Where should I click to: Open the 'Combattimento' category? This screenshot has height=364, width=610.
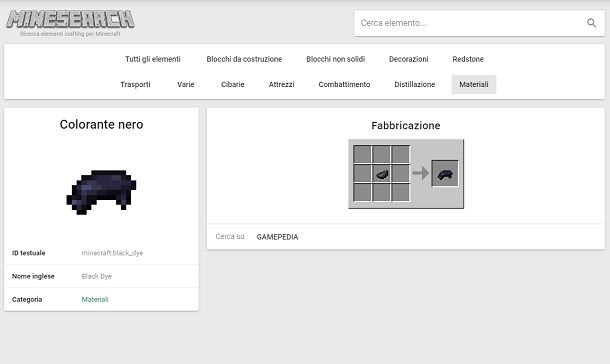[344, 84]
